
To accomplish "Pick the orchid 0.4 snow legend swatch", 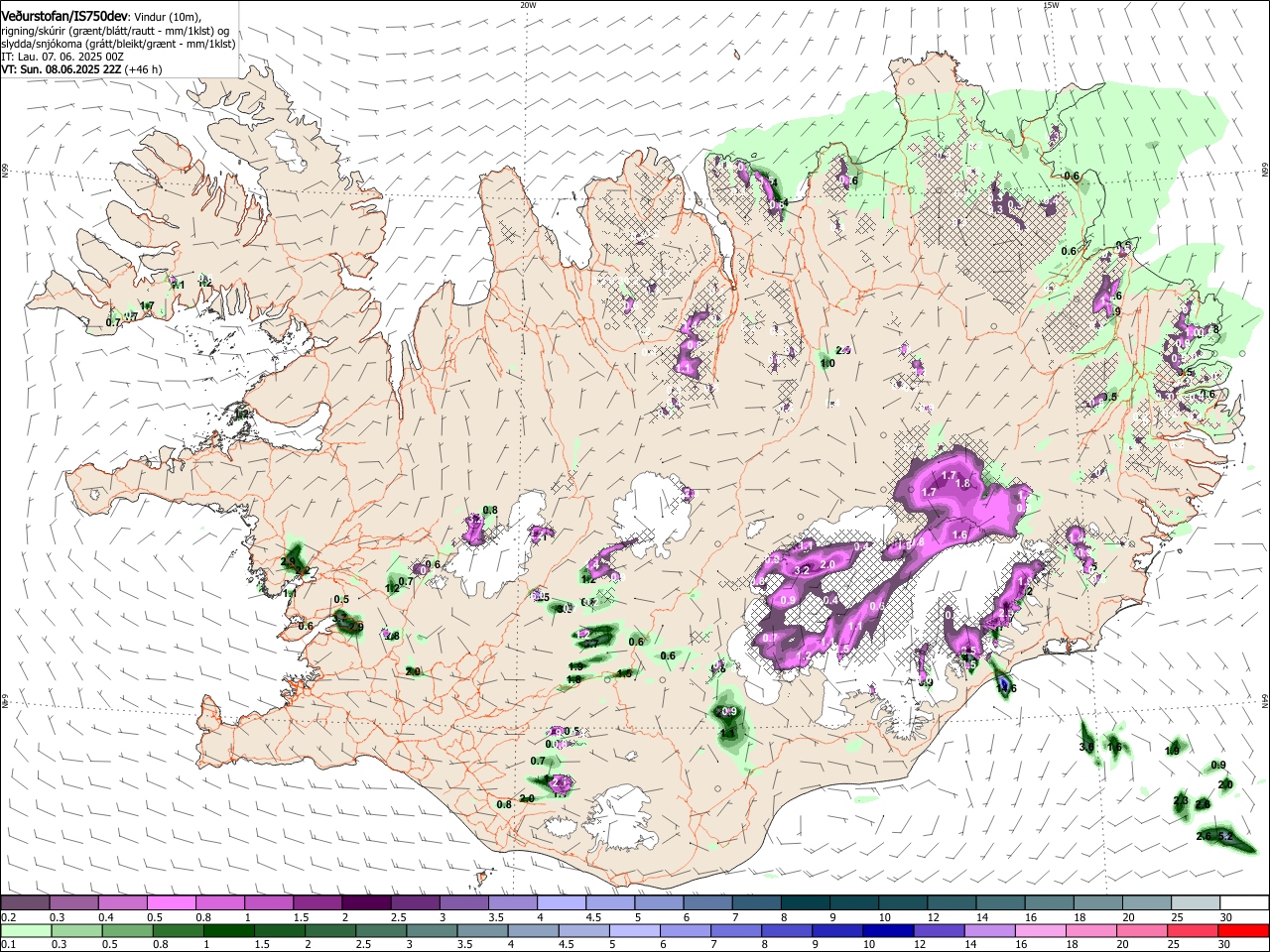I will [x=122, y=903].
